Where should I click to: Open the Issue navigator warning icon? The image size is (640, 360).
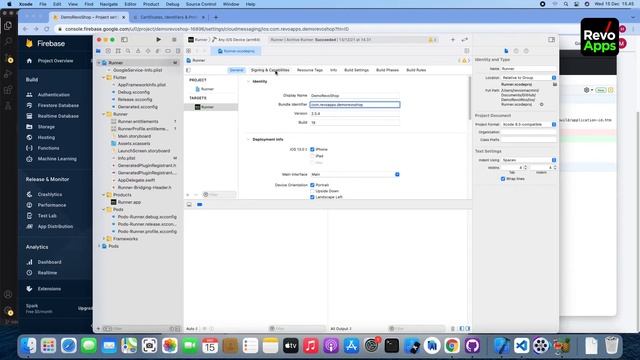click(138, 51)
